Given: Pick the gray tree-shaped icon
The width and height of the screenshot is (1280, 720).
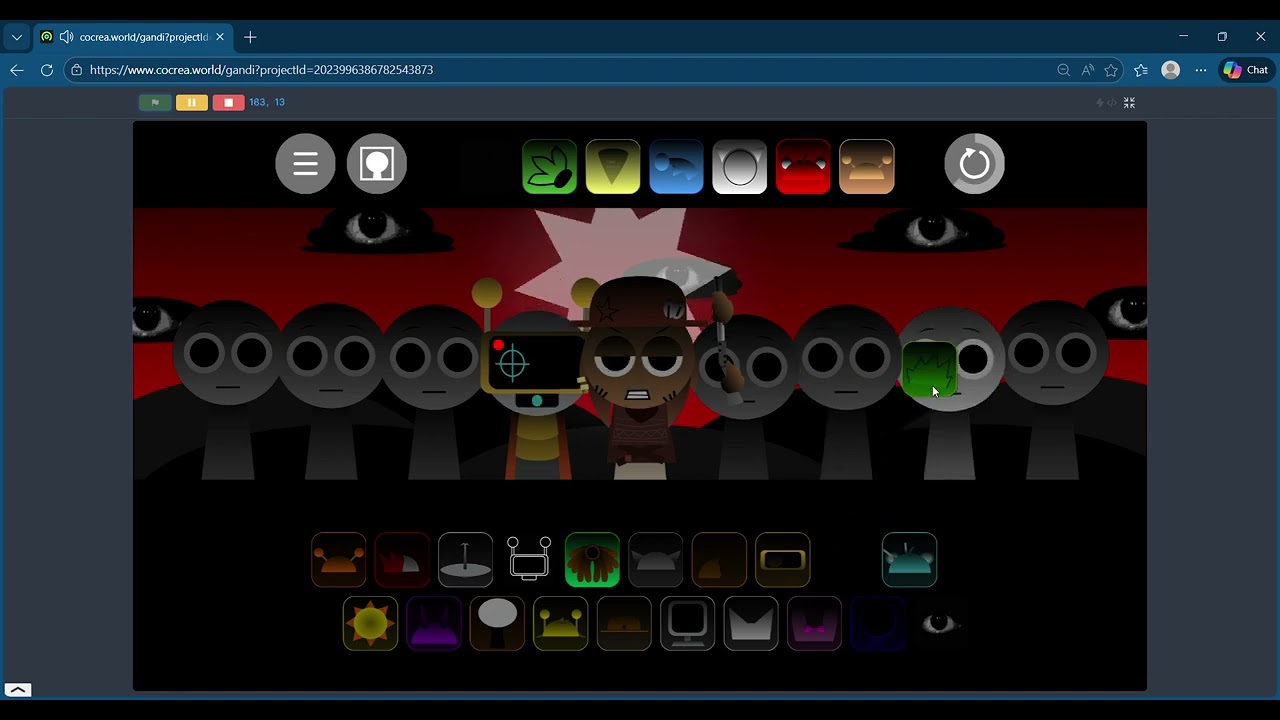Looking at the screenshot, I should [497, 623].
